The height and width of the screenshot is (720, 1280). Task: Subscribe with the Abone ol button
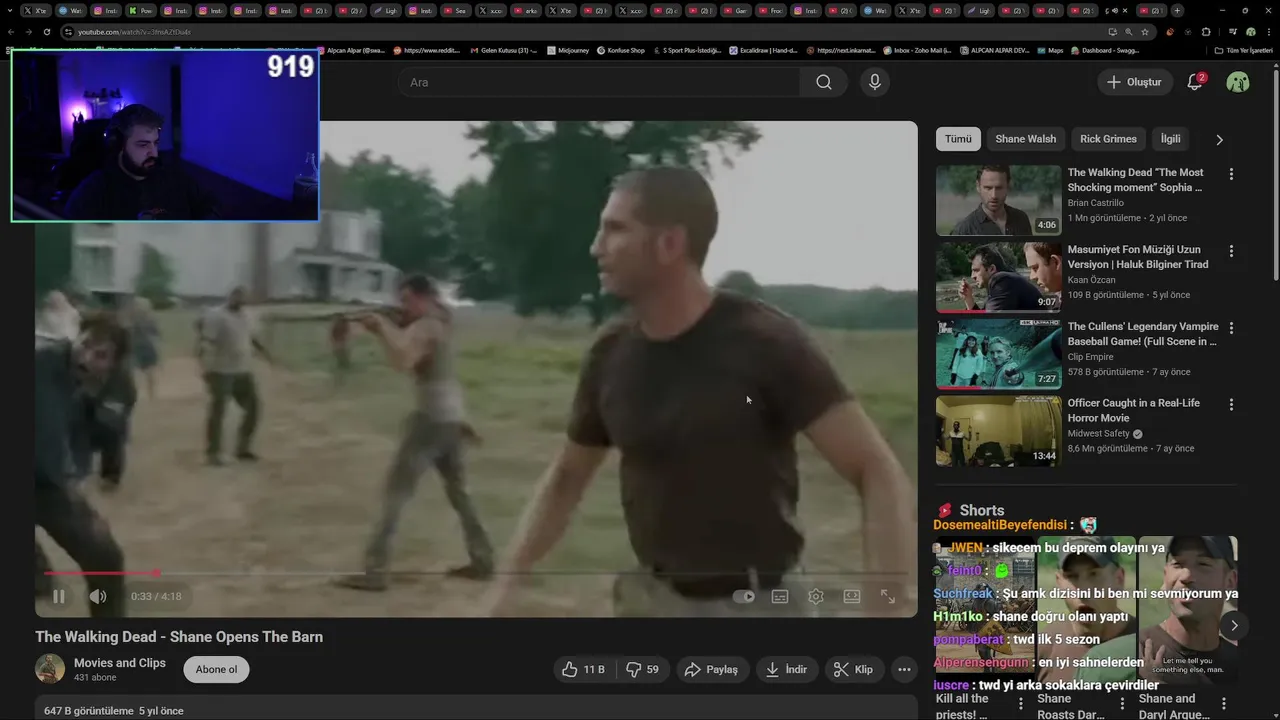pos(217,669)
